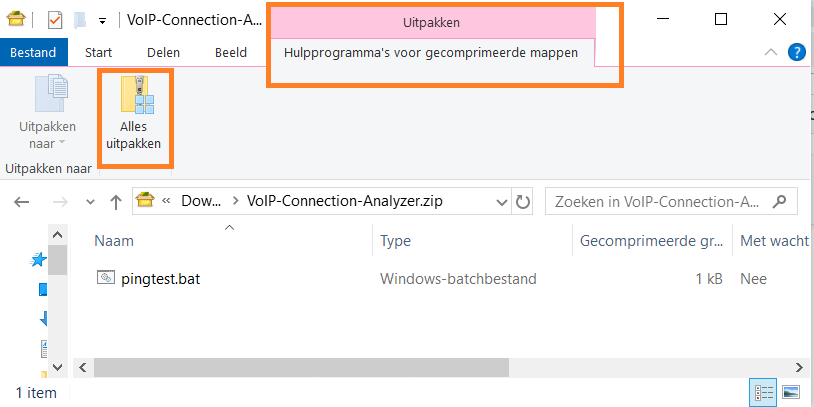This screenshot has height=407, width=814.
Task: Open the Help question mark icon
Action: pyautogui.click(x=796, y=52)
